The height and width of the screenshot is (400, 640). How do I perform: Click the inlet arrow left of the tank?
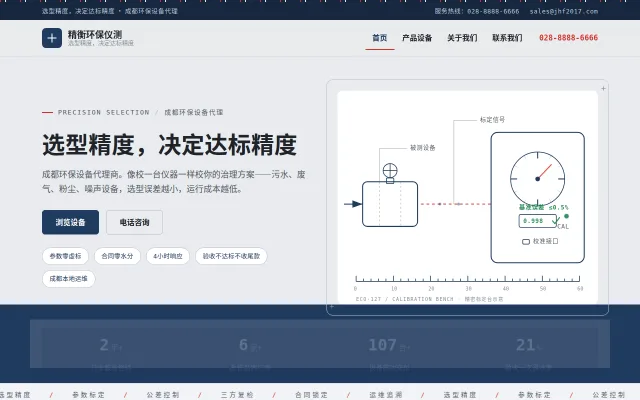353,204
